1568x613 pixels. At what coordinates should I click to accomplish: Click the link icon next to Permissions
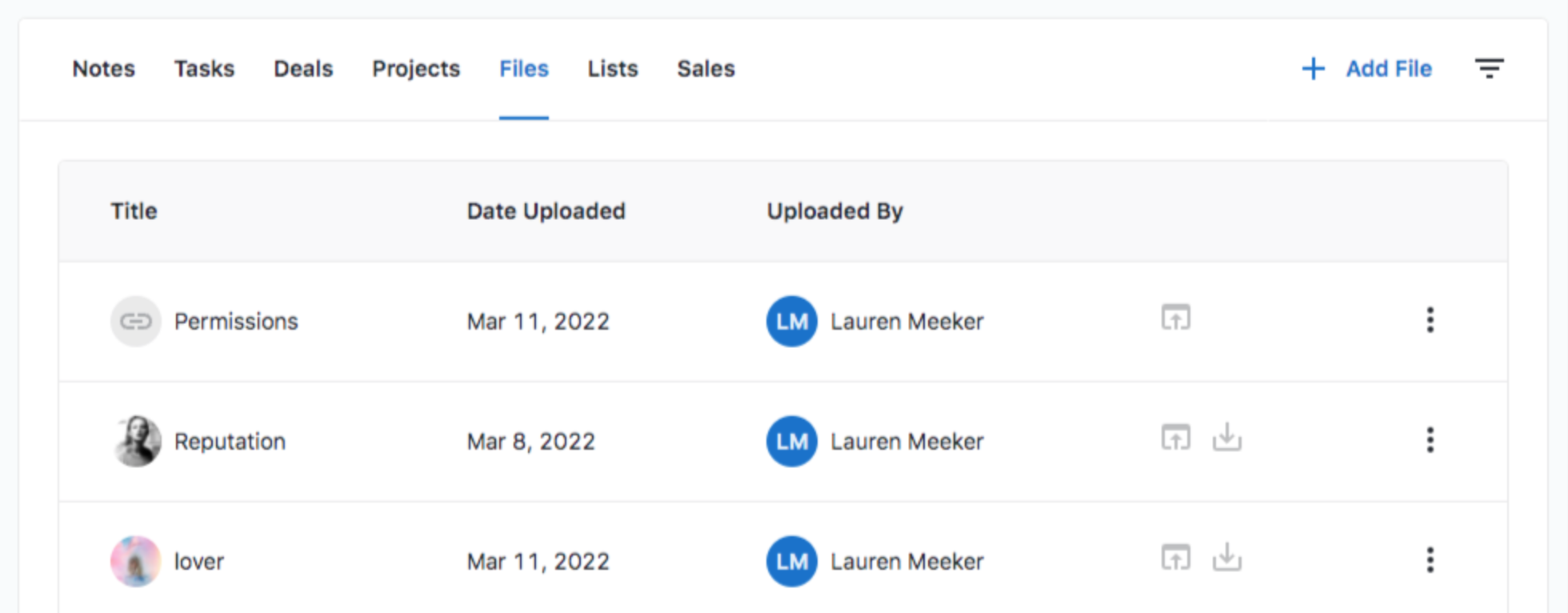point(136,321)
